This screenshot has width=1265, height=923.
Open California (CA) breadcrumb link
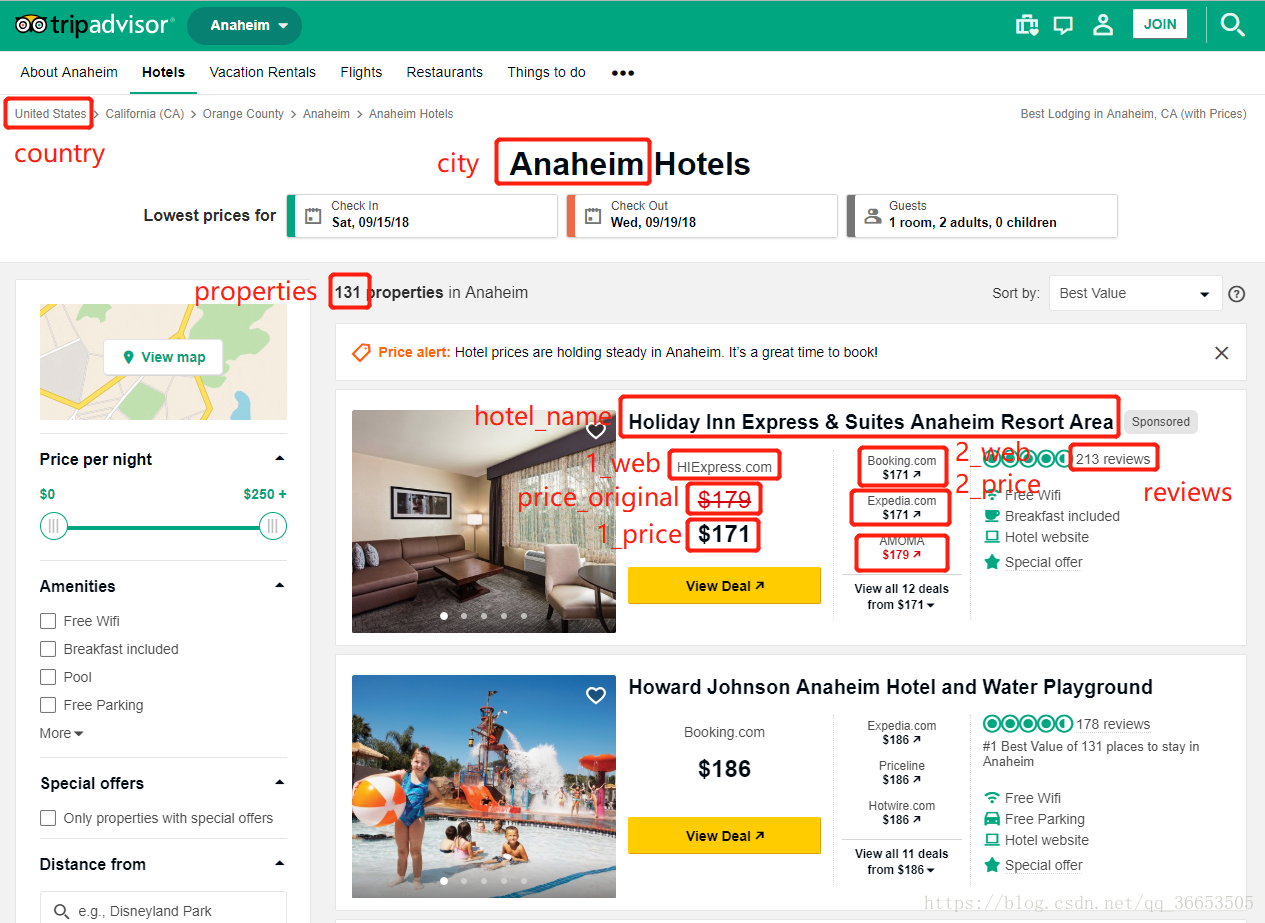pyautogui.click(x=145, y=114)
